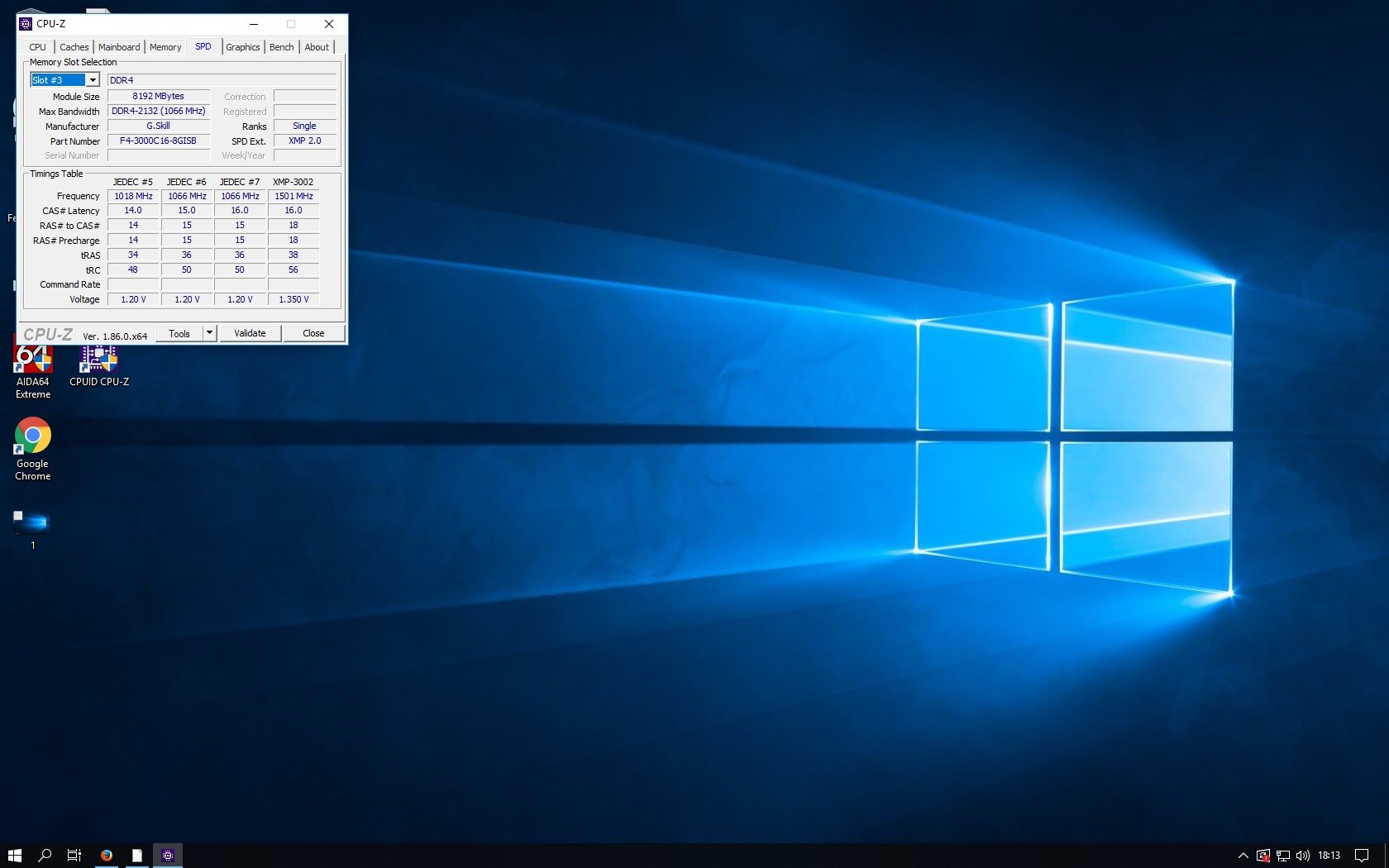
Task: Click the 1018 MHz frequency cell
Action: [134, 196]
